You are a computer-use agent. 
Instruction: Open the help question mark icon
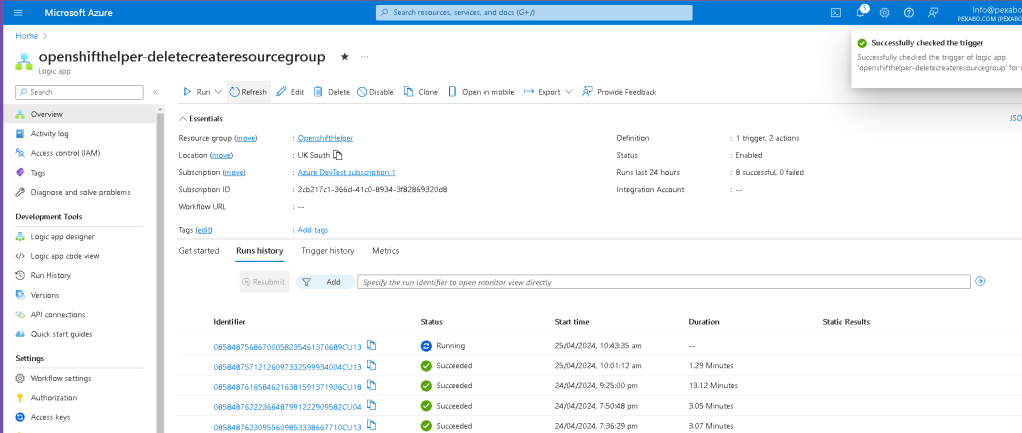(x=909, y=12)
